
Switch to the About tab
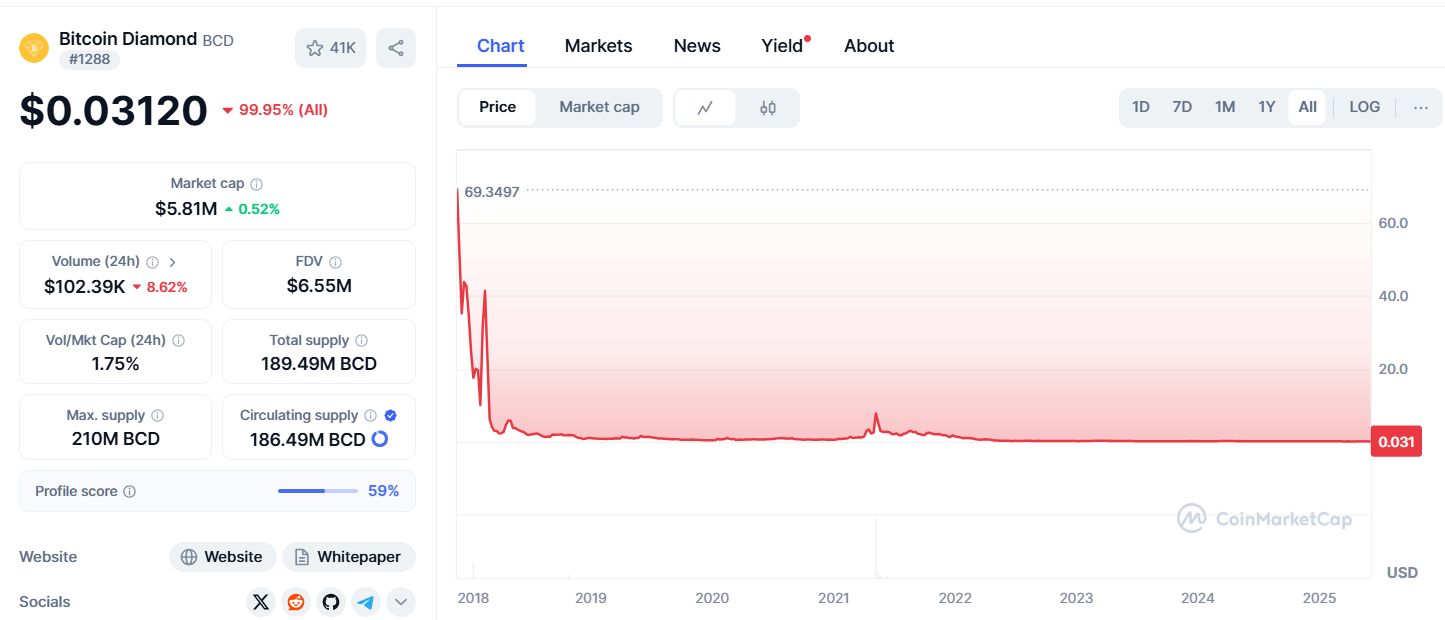869,46
